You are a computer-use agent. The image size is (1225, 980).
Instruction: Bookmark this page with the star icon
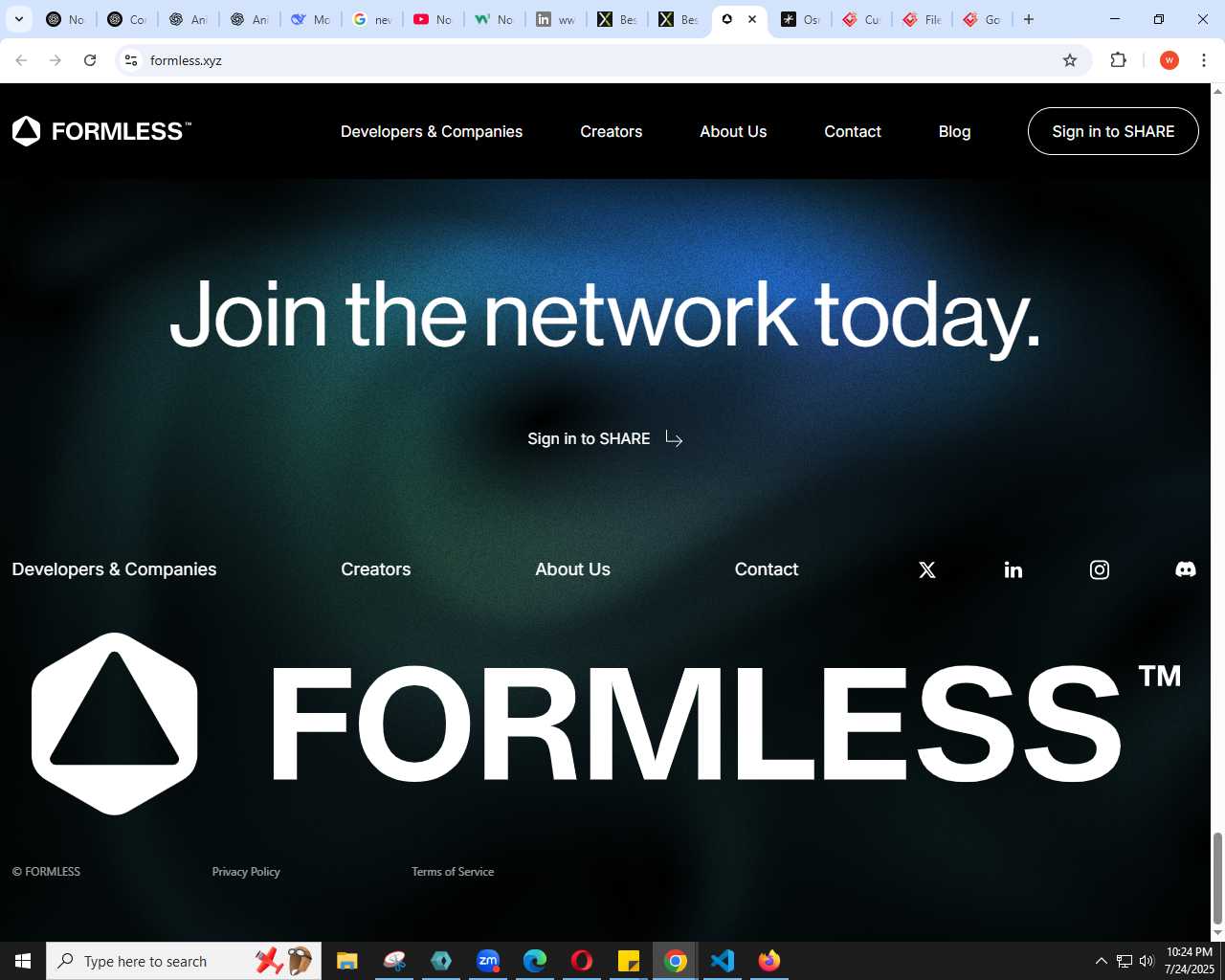click(1070, 60)
